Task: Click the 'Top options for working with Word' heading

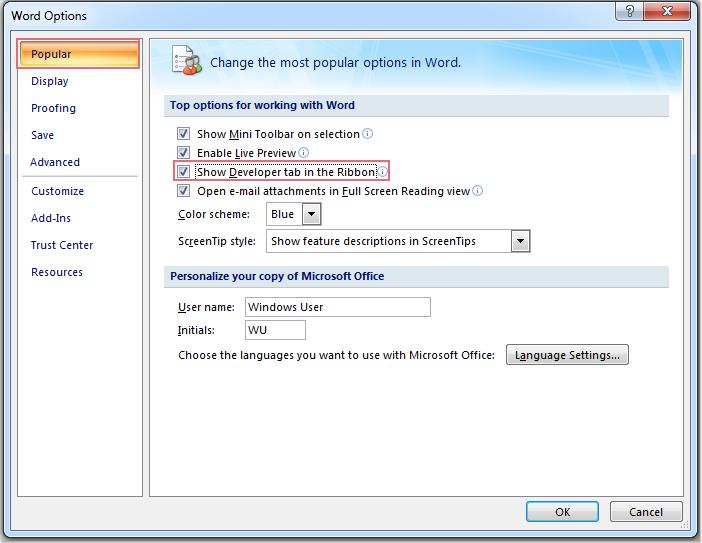Action: point(262,105)
